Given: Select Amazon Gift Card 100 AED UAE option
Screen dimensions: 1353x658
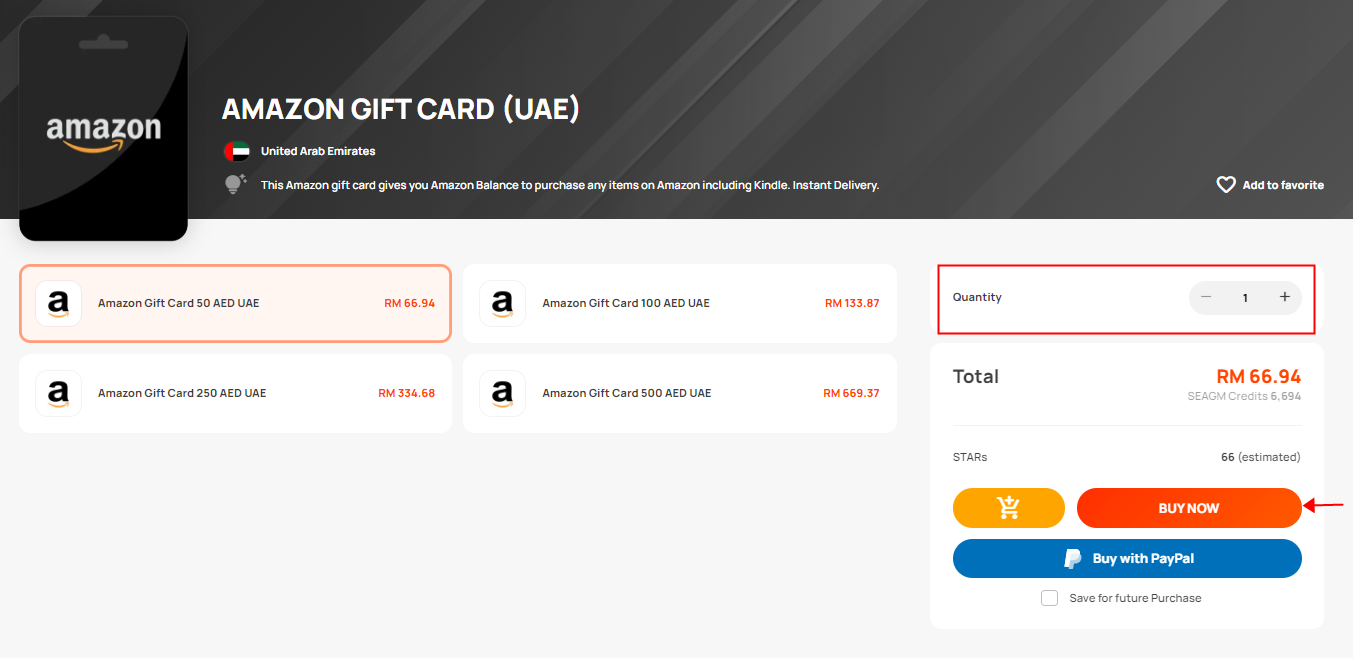Looking at the screenshot, I should click(680, 303).
